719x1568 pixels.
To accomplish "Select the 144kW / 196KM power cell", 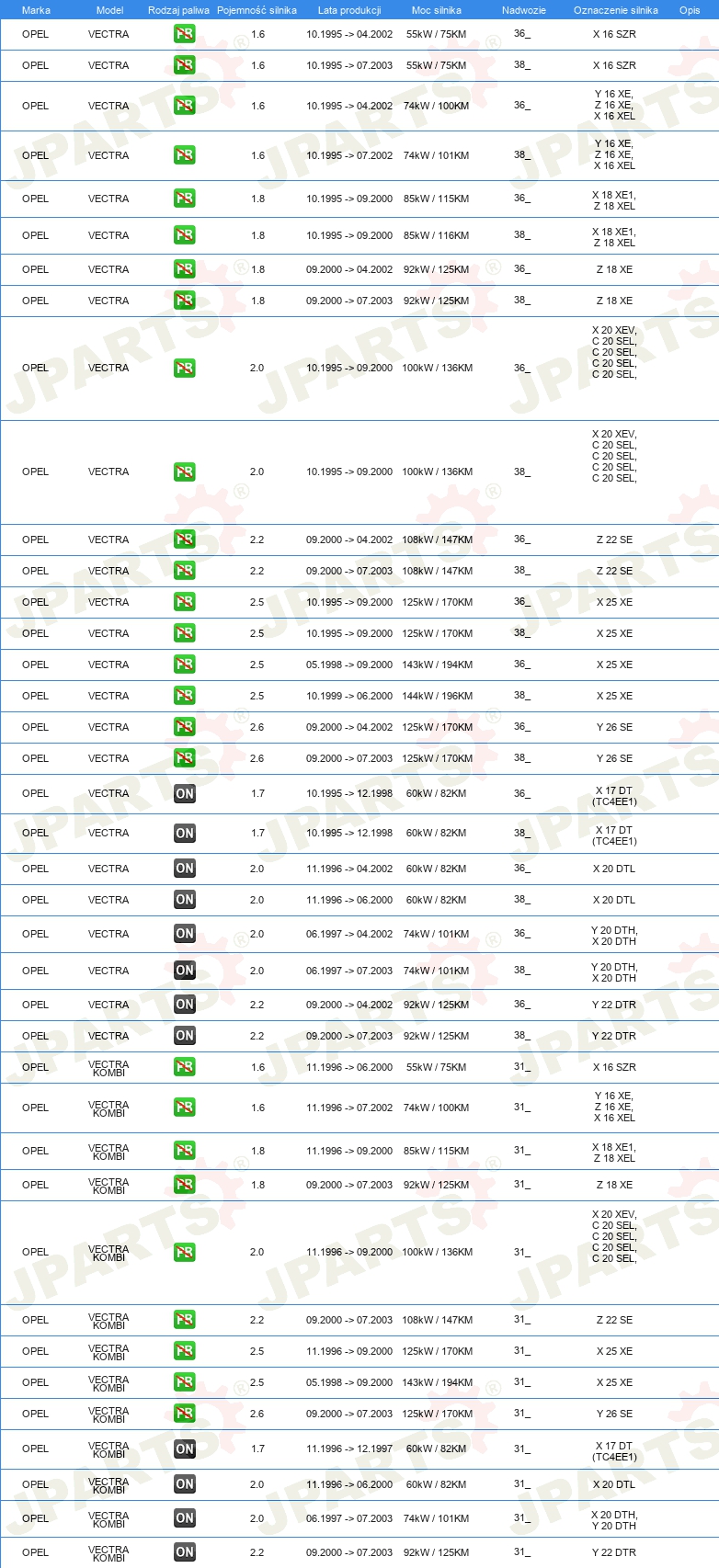I will pos(438,696).
